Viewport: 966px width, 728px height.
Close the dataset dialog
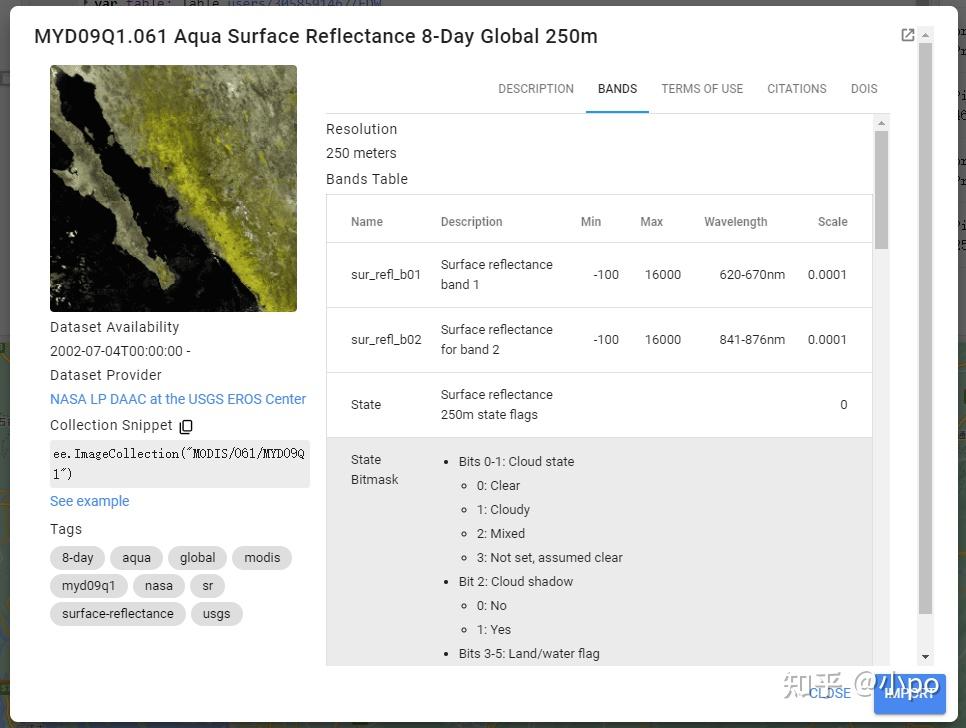[x=830, y=693]
